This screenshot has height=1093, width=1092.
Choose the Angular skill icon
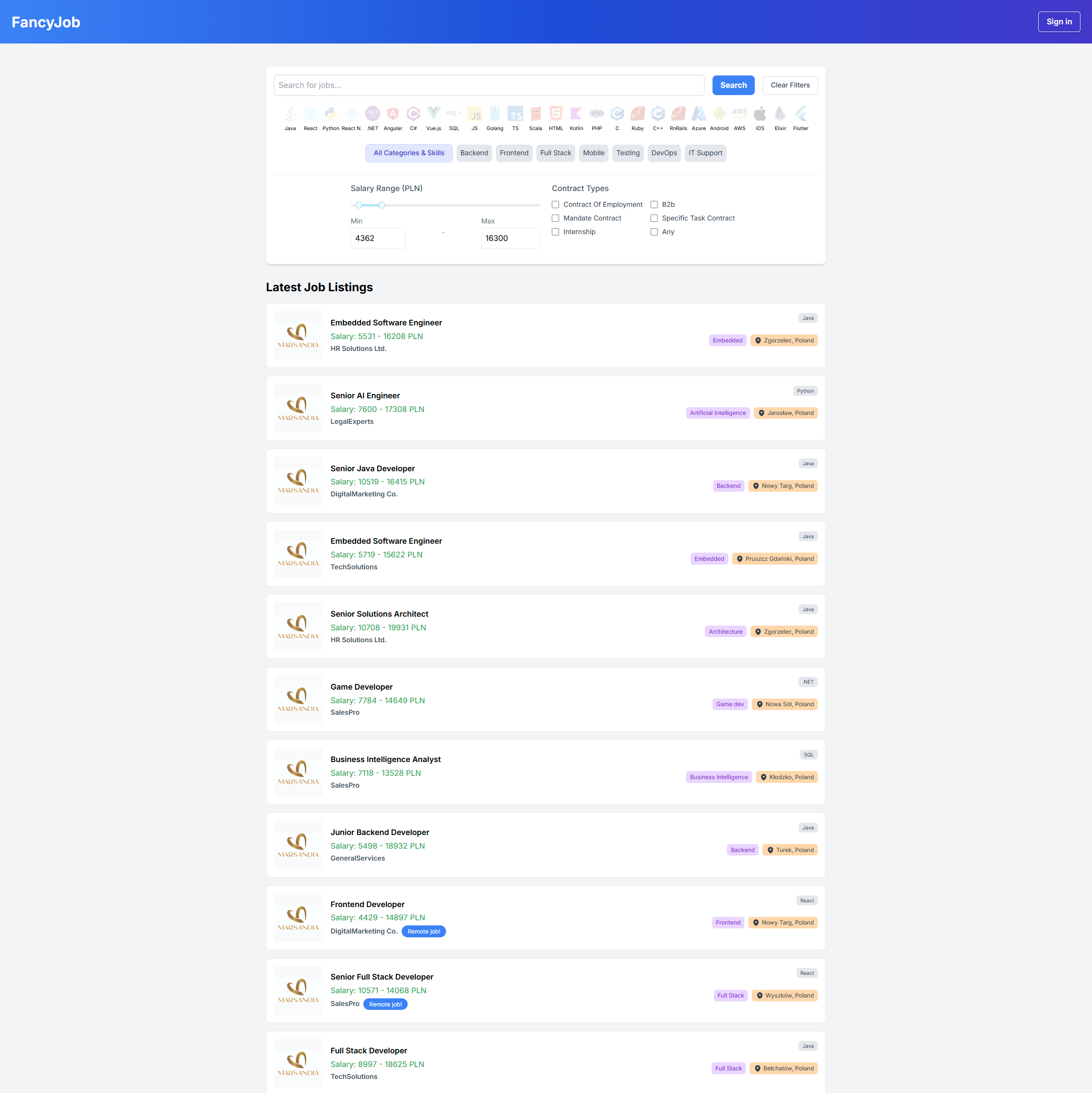coord(393,114)
